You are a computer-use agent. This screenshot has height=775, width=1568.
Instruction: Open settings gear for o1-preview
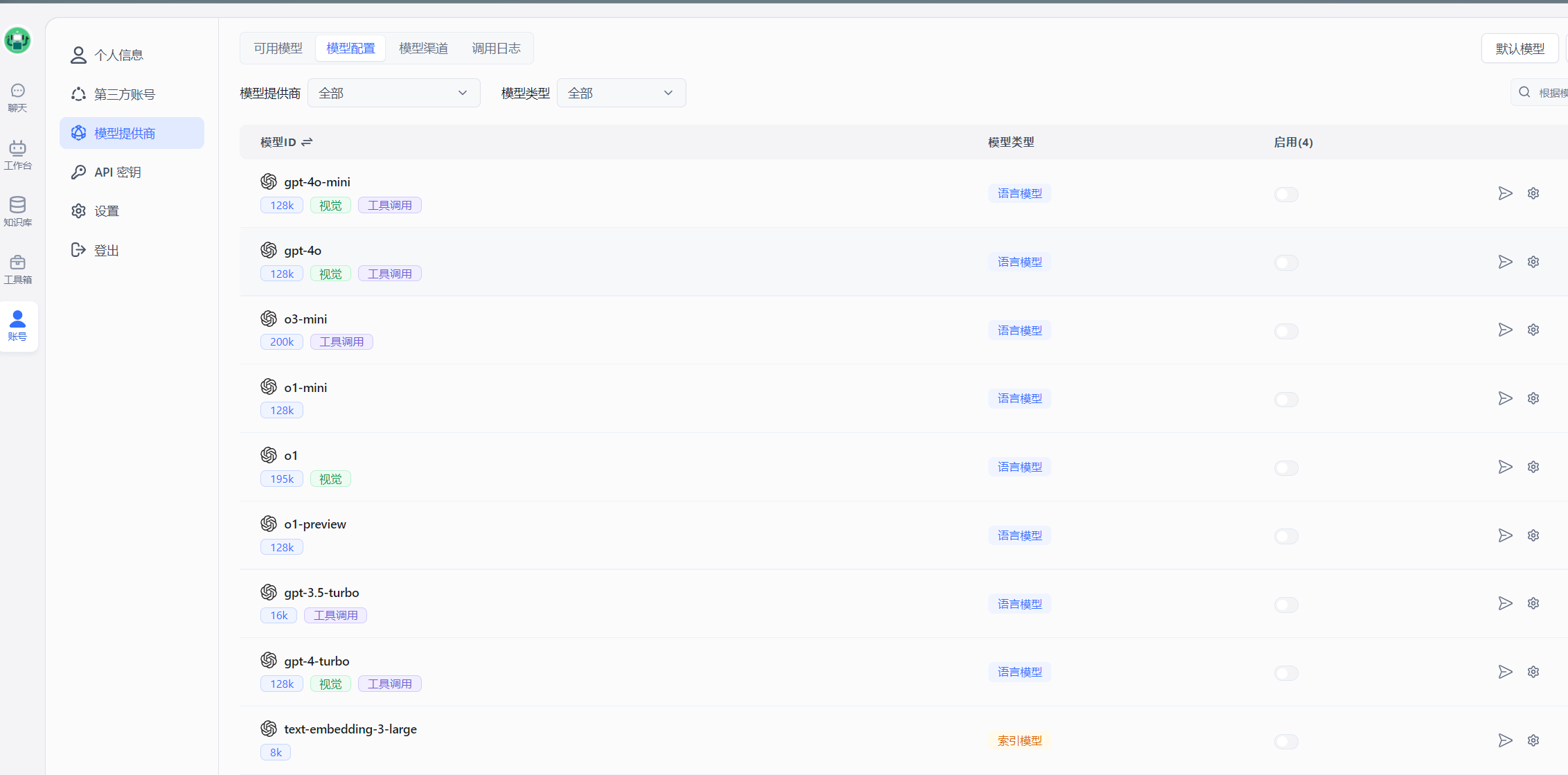(1533, 535)
